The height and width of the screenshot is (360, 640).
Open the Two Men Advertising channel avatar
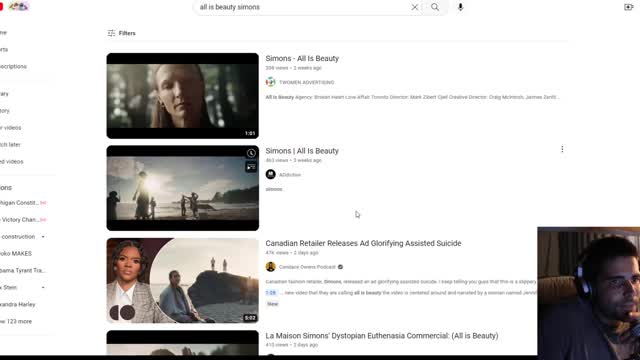coord(270,82)
